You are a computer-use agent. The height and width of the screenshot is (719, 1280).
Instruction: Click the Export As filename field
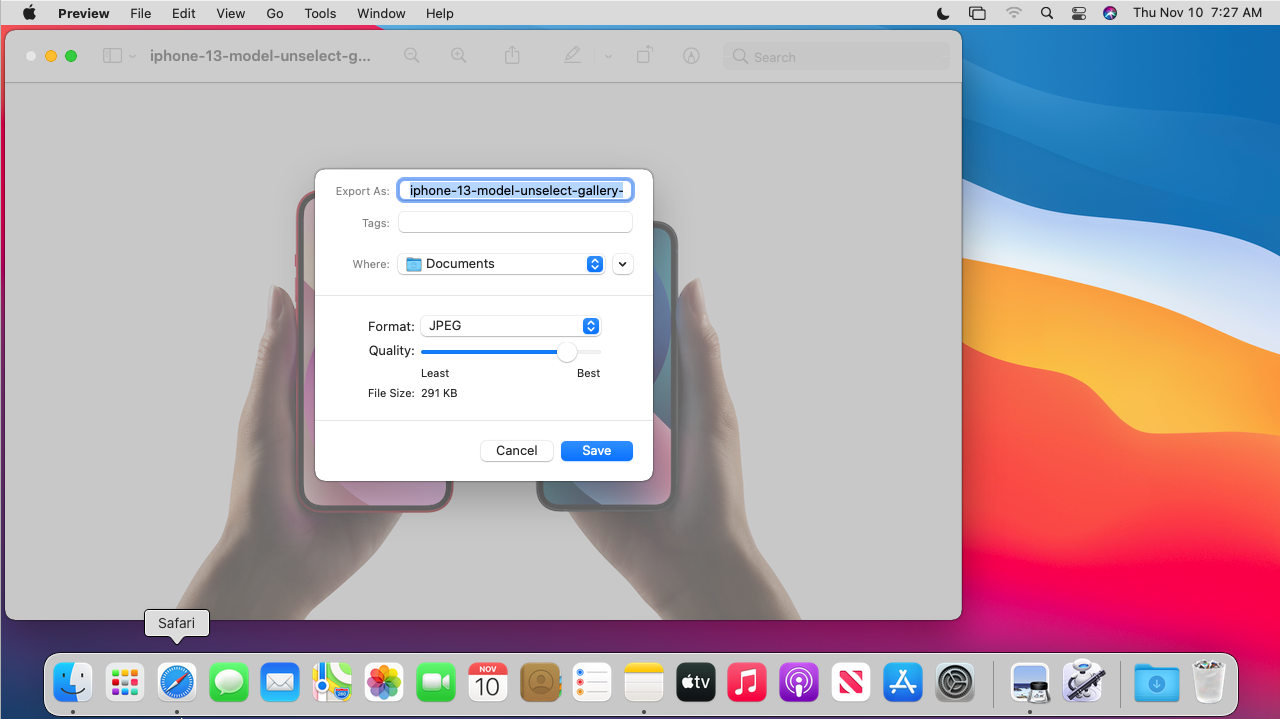point(515,190)
